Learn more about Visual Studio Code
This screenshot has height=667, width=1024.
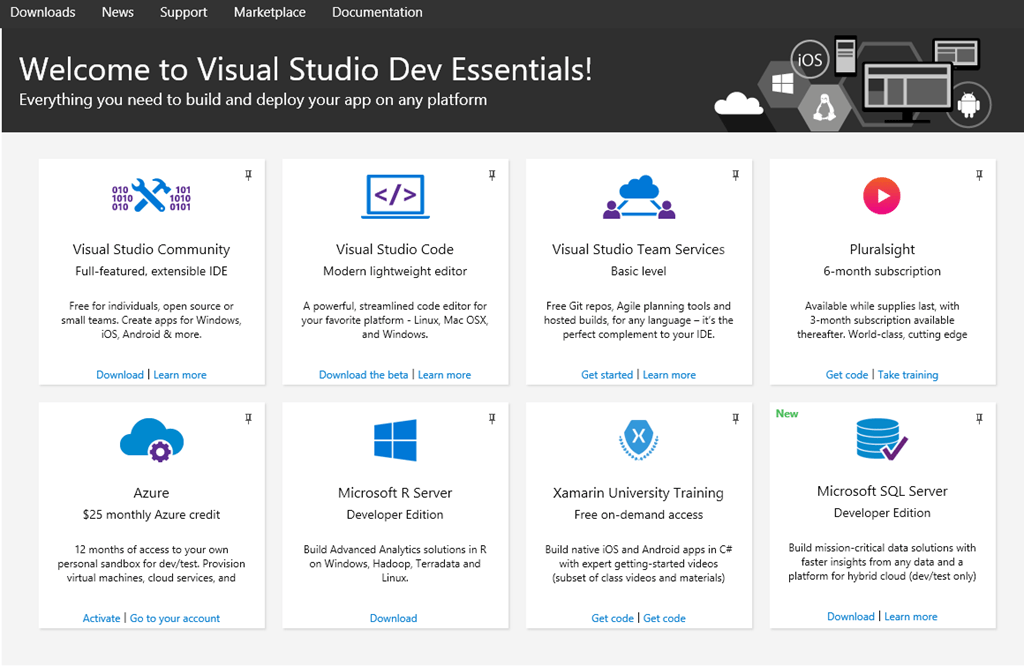coord(444,374)
